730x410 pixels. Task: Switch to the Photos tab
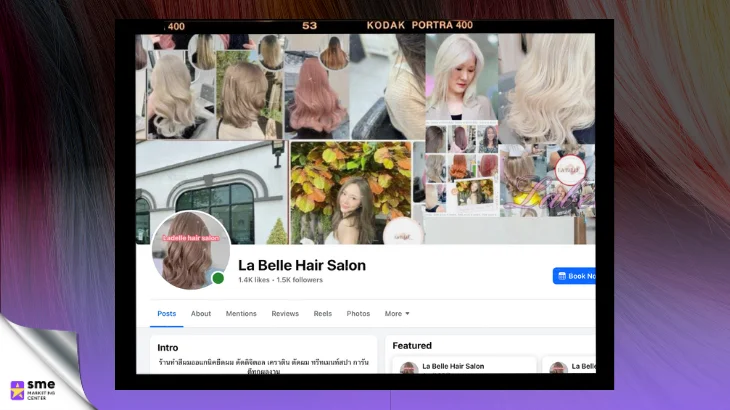click(x=358, y=314)
